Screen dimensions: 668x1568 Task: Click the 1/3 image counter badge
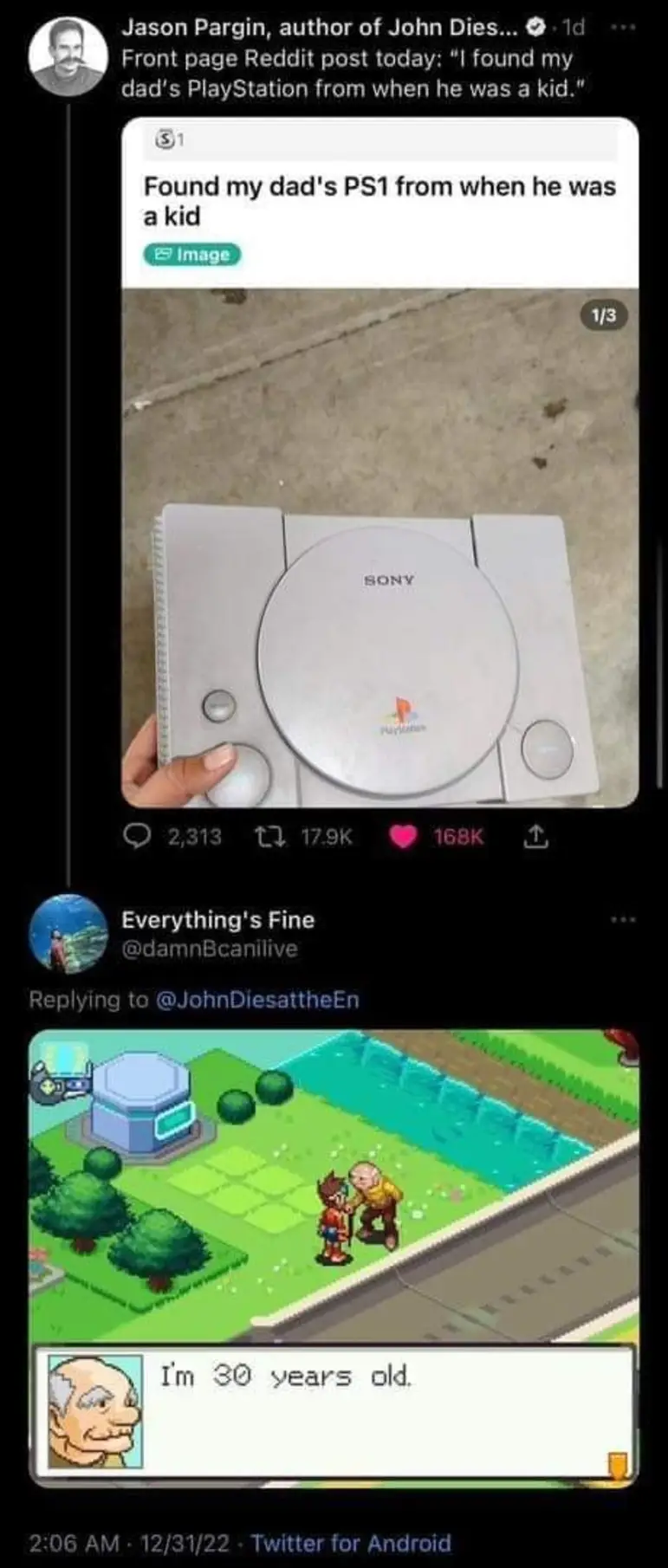click(x=603, y=315)
